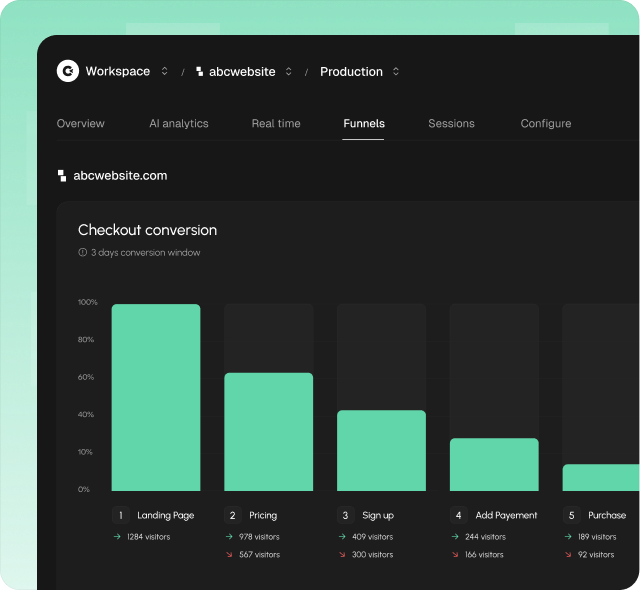
Task: Click green arrow beside 1284 visitors
Action: [117, 537]
